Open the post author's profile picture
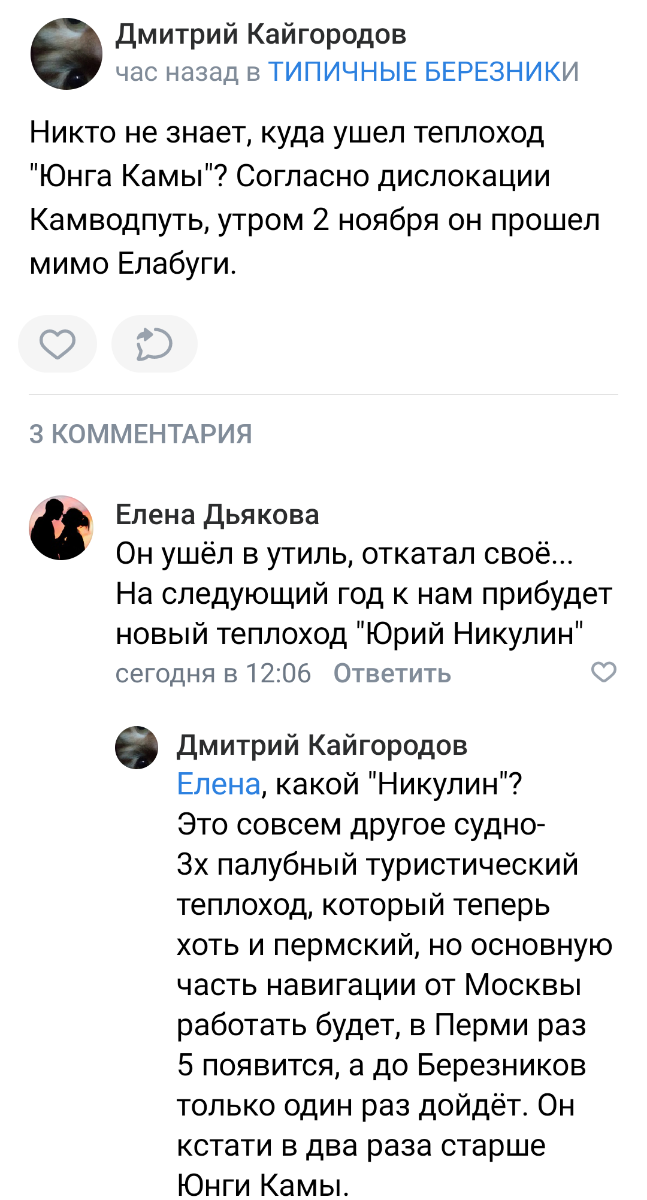647x1200 pixels. click(68, 54)
